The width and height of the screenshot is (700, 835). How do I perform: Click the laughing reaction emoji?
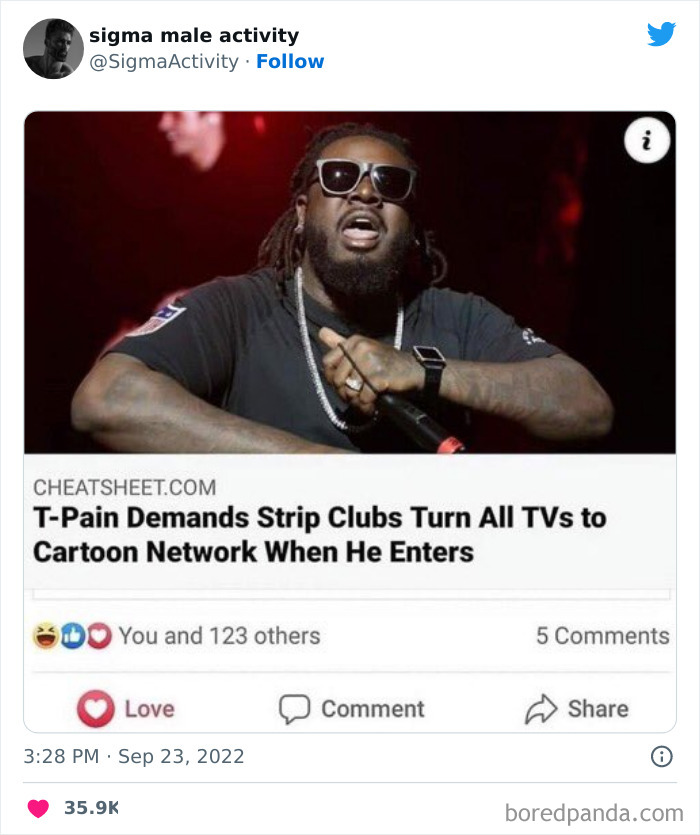(46, 635)
